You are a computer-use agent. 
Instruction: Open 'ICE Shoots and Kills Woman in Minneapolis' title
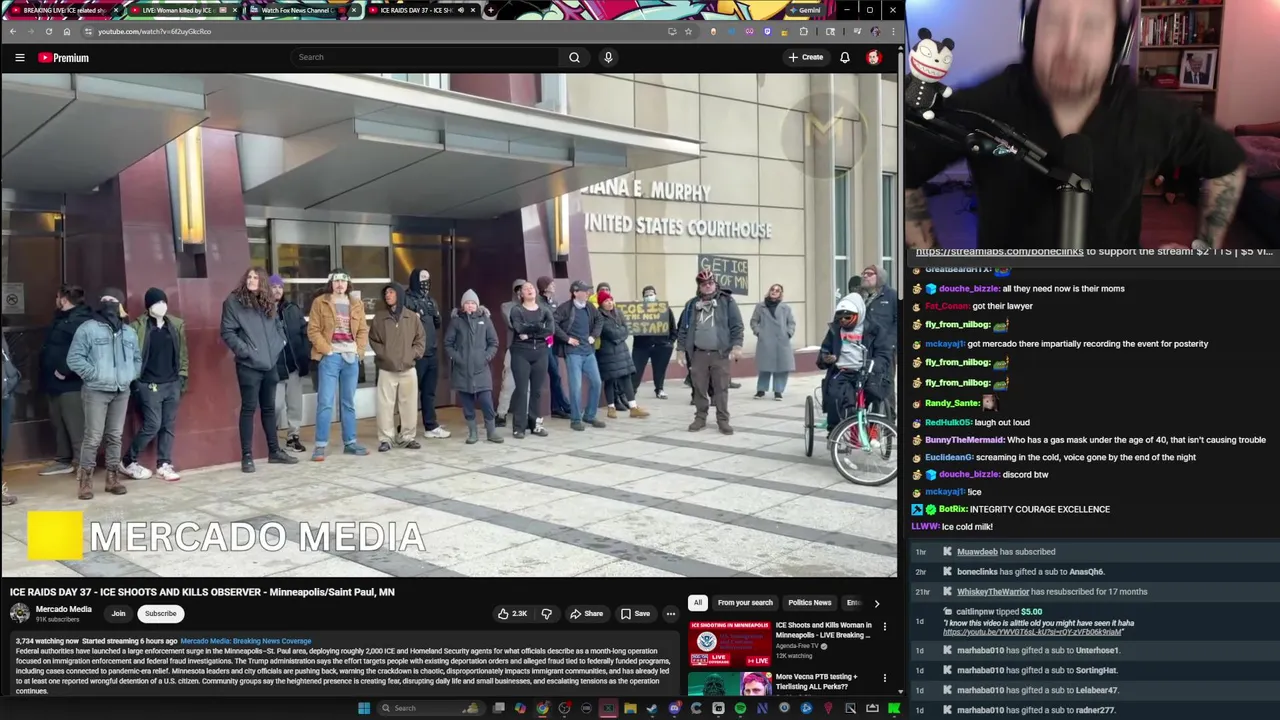pyautogui.click(x=823, y=630)
